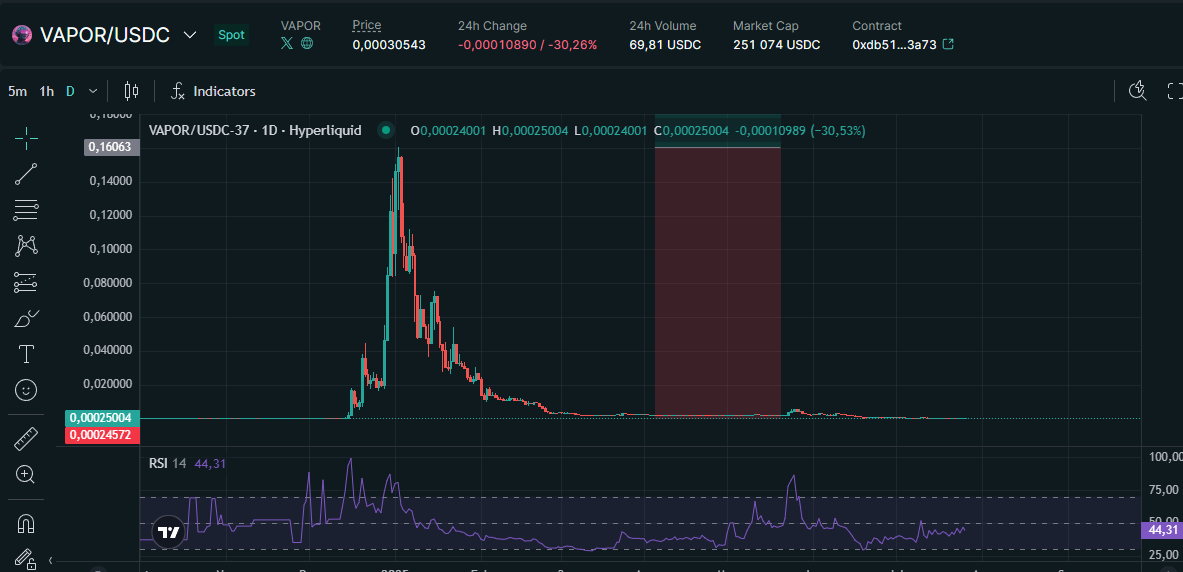Click the contract address 0xdb51...3a73

[894, 45]
